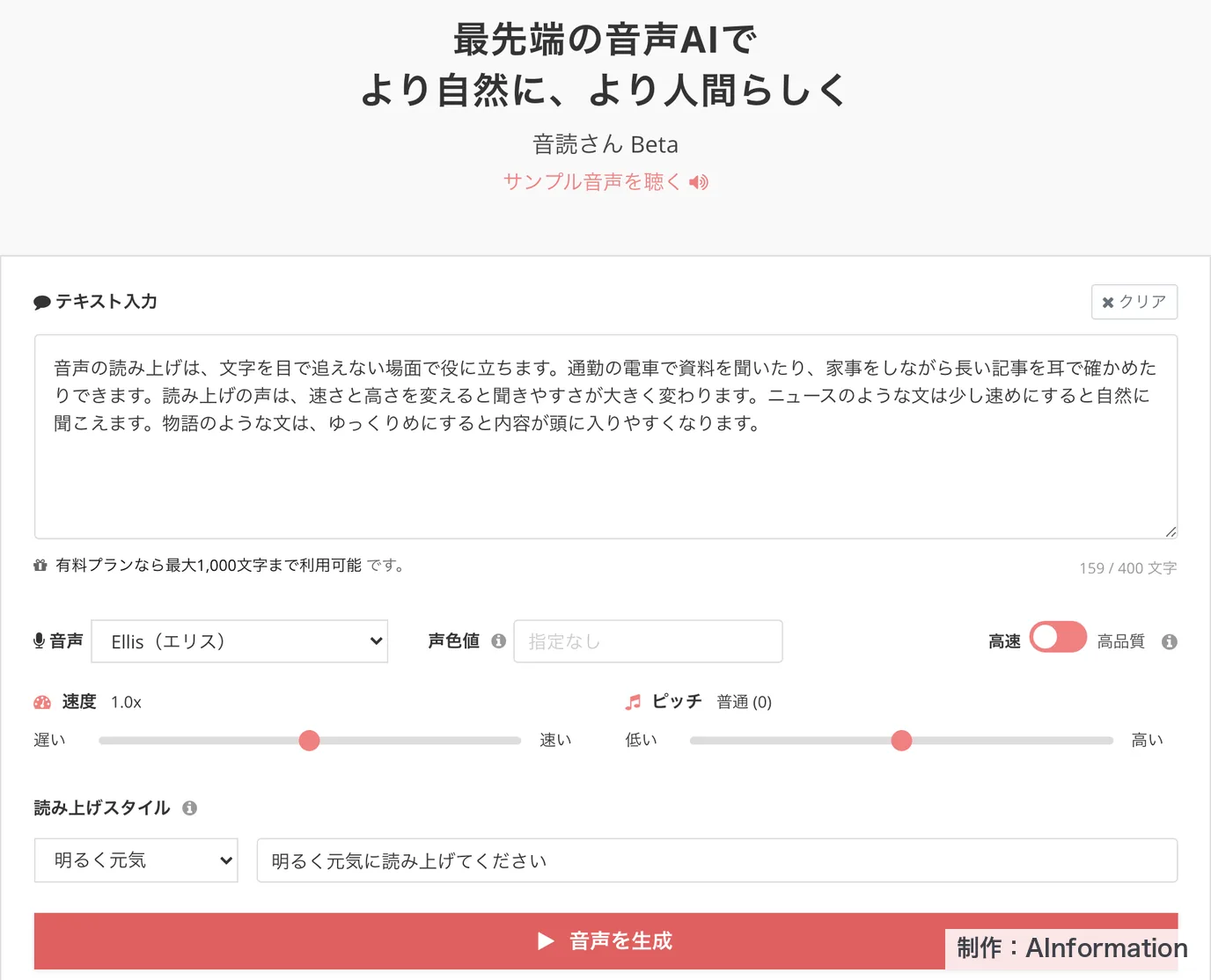Click the 有料プランなら最大1,000文字まで利用可能 link

click(209, 566)
